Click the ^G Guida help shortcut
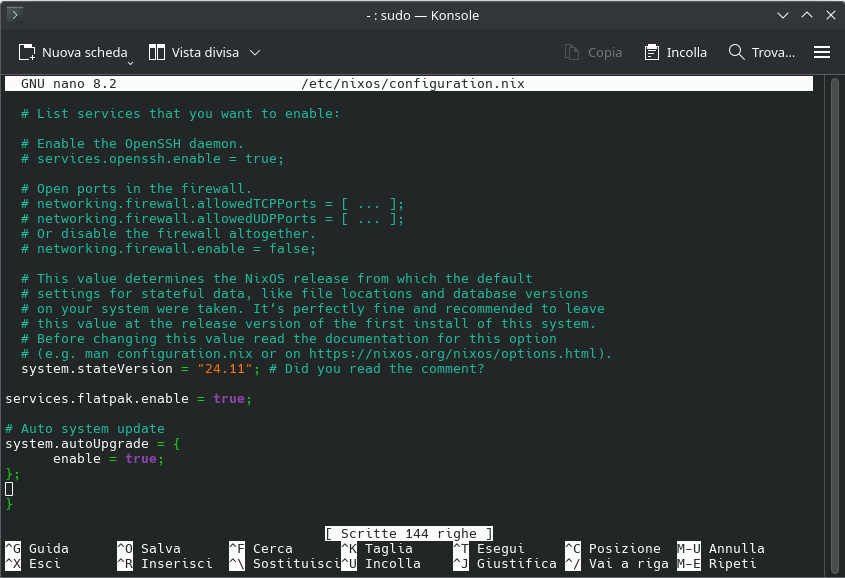 (x=37, y=548)
